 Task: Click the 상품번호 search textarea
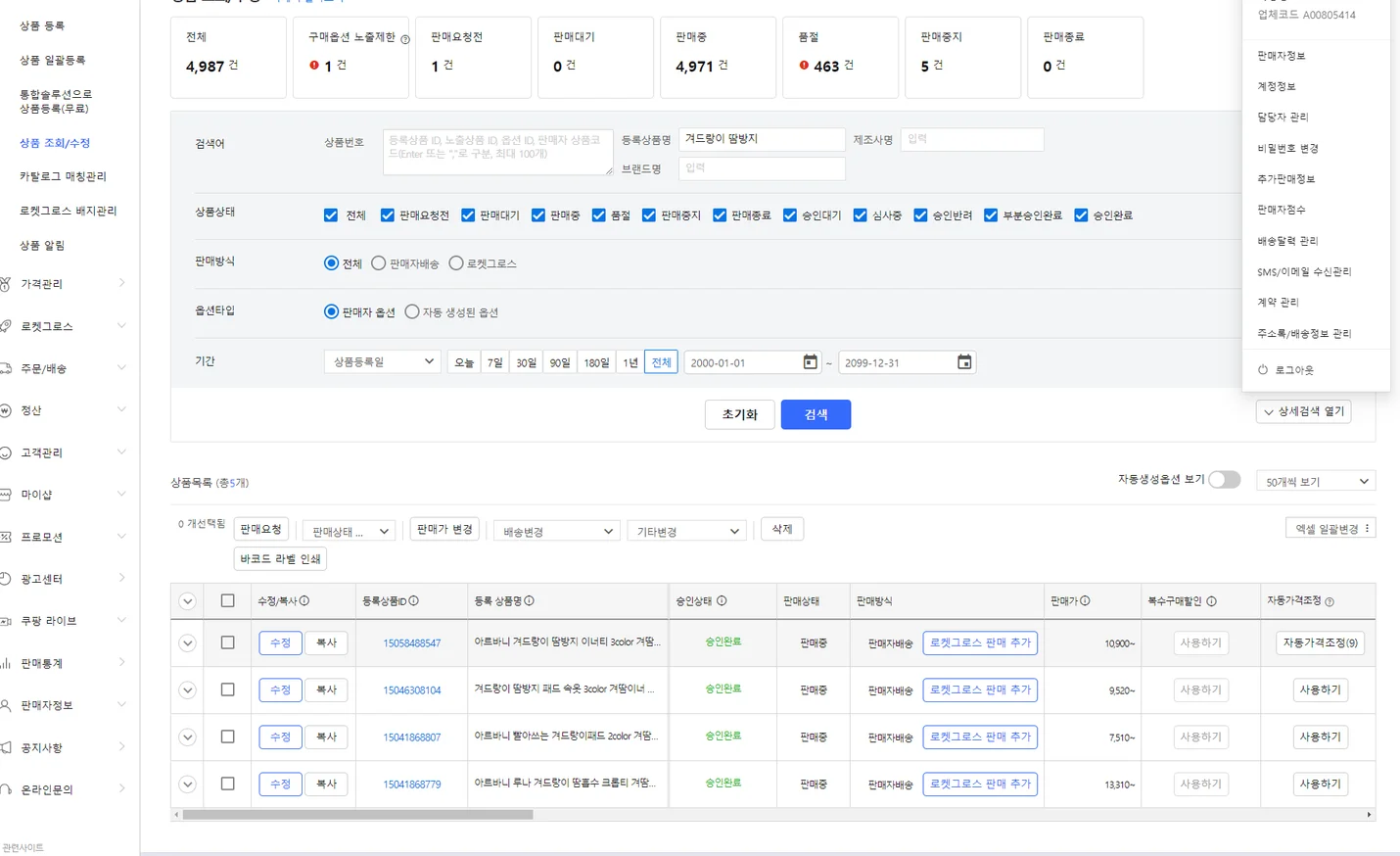(497, 152)
